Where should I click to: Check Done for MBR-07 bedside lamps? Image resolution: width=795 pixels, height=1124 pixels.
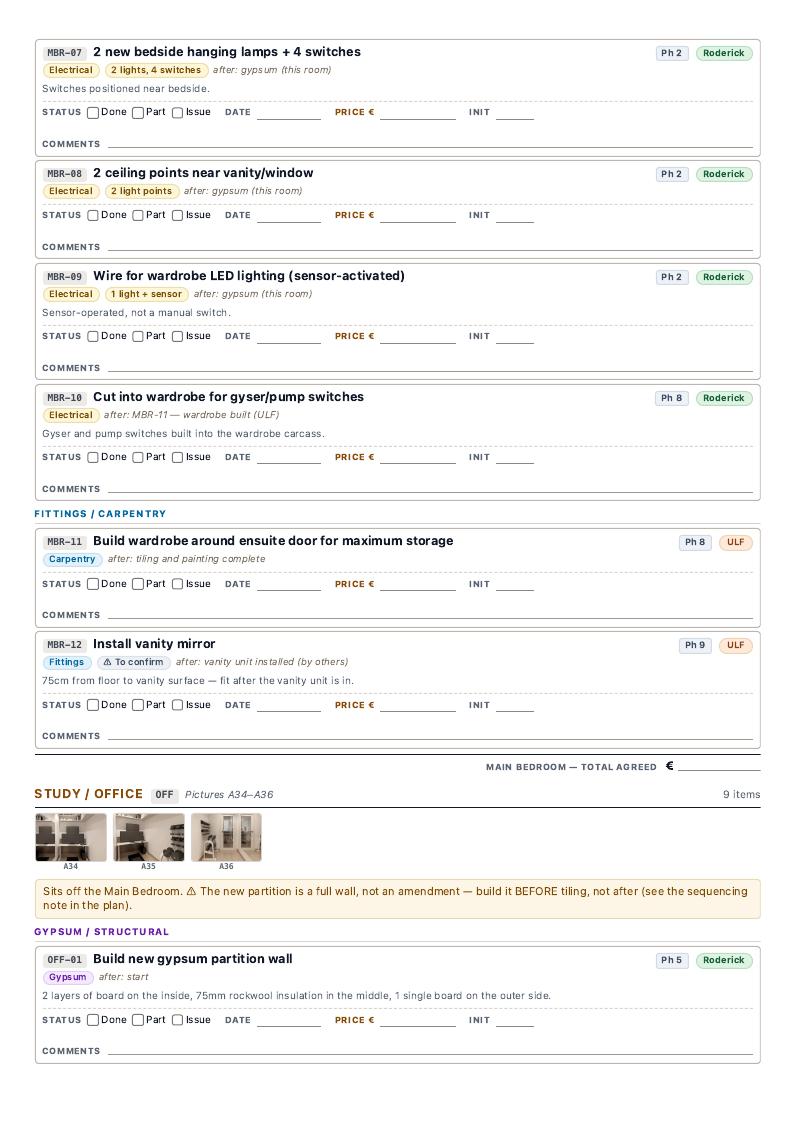tap(92, 113)
